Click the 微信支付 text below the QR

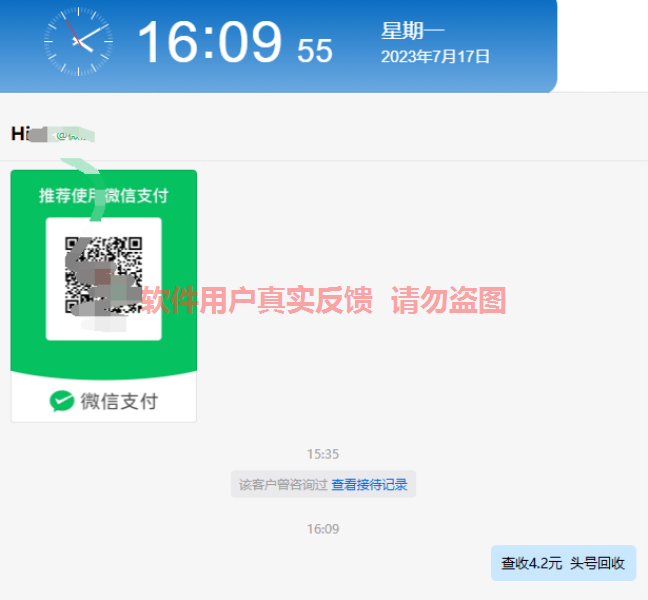pyautogui.click(x=119, y=401)
